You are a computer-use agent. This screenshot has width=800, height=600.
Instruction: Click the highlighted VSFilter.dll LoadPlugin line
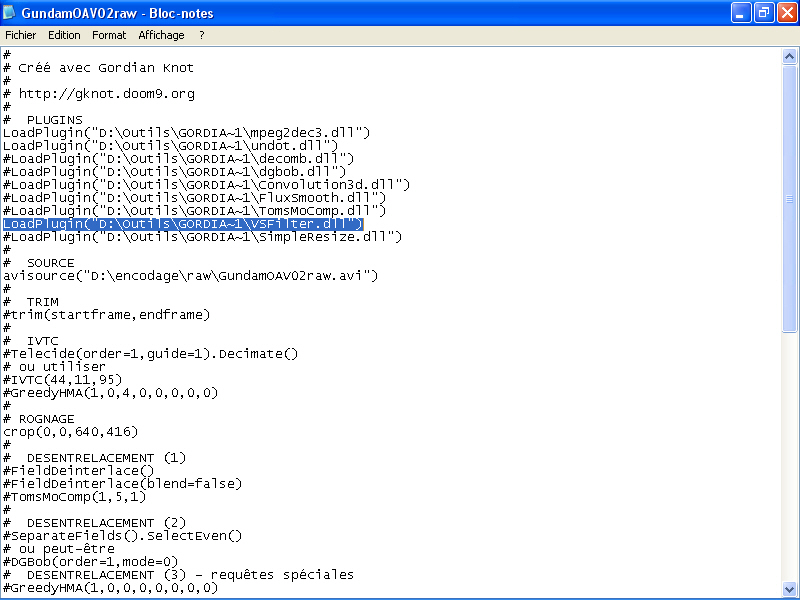(x=183, y=224)
